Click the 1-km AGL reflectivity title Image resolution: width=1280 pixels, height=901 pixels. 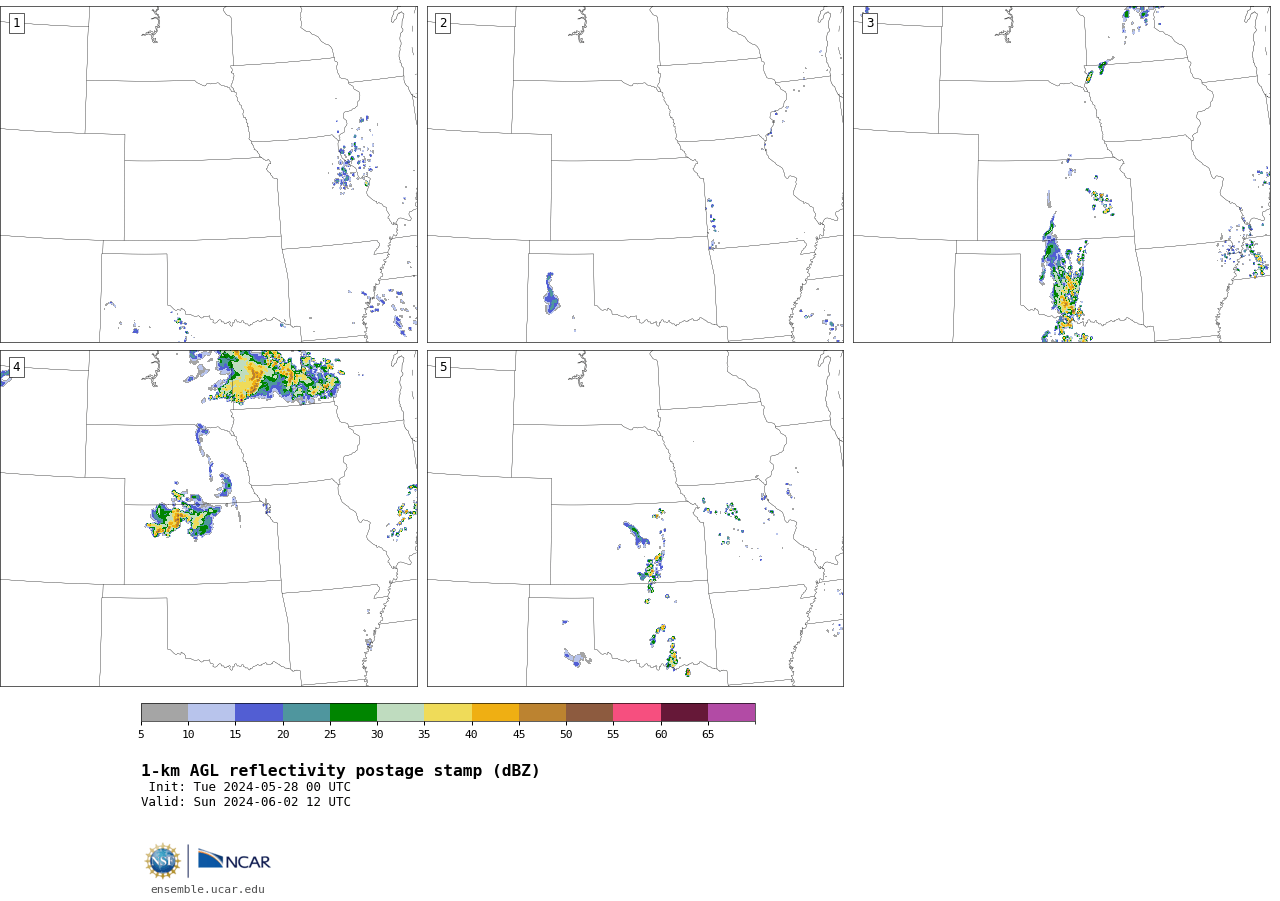pyautogui.click(x=340, y=771)
